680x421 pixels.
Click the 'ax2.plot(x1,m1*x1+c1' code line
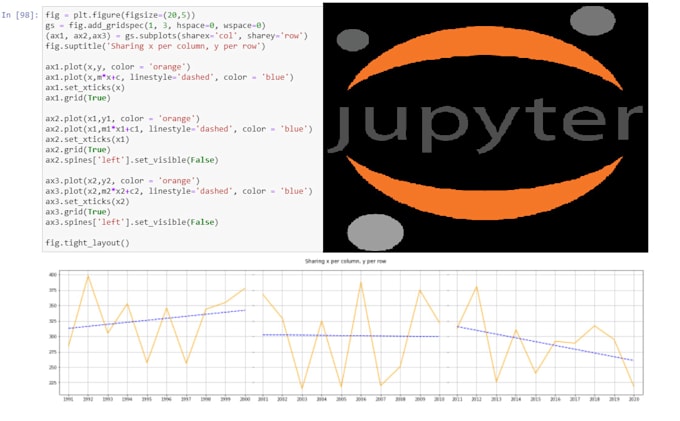179,129
